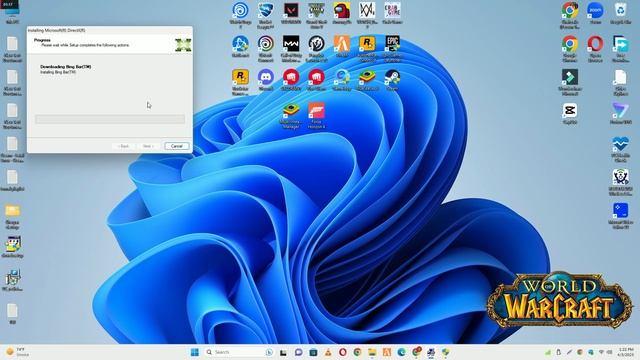Viewport: 640px width, 360px height.
Task: Open the Windows Start menu
Action: pyautogui.click(x=195, y=352)
